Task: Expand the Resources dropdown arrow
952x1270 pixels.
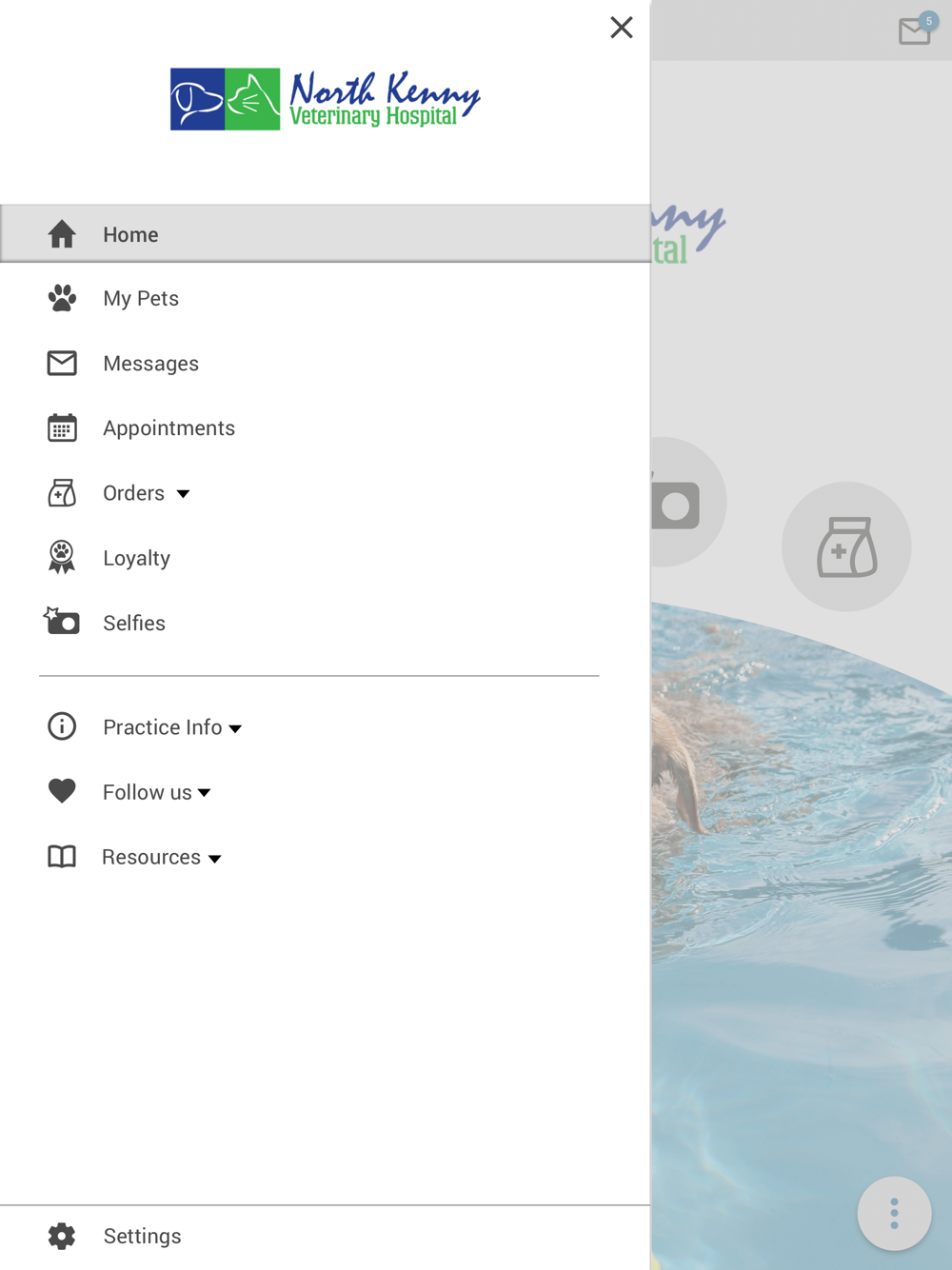Action: 214,859
